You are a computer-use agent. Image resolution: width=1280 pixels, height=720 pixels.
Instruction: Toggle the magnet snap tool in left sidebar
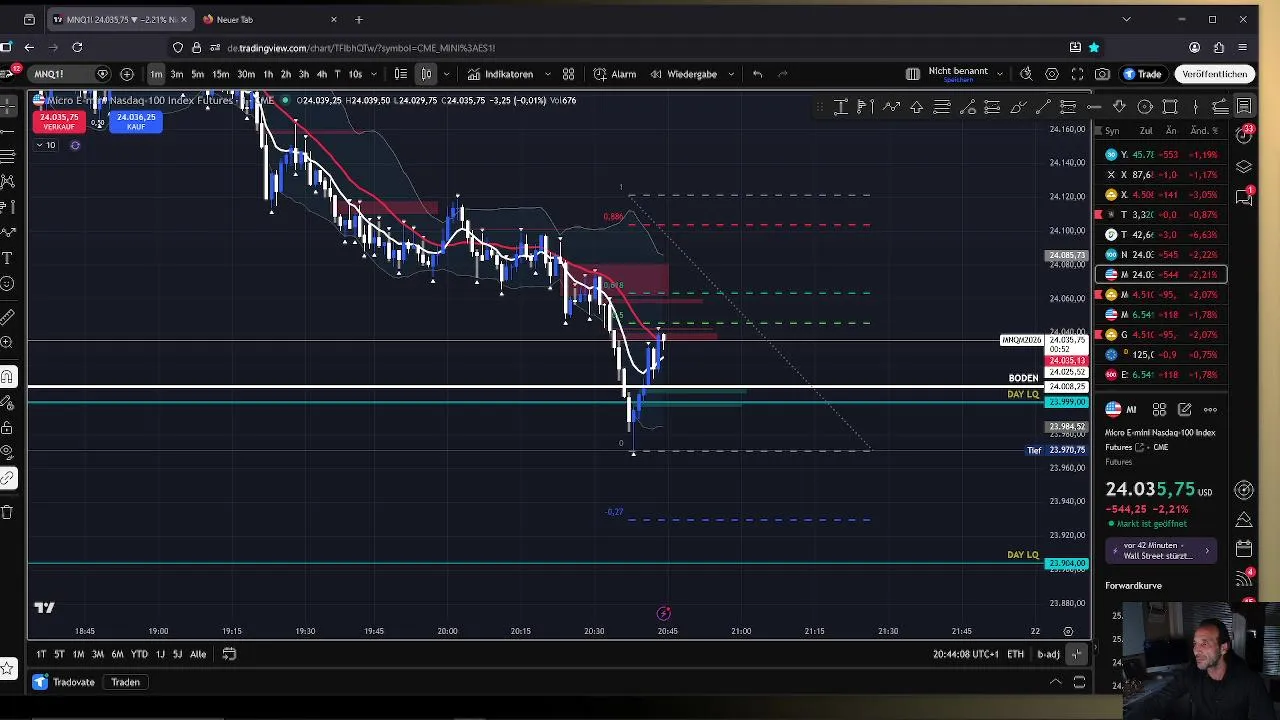click(7, 377)
